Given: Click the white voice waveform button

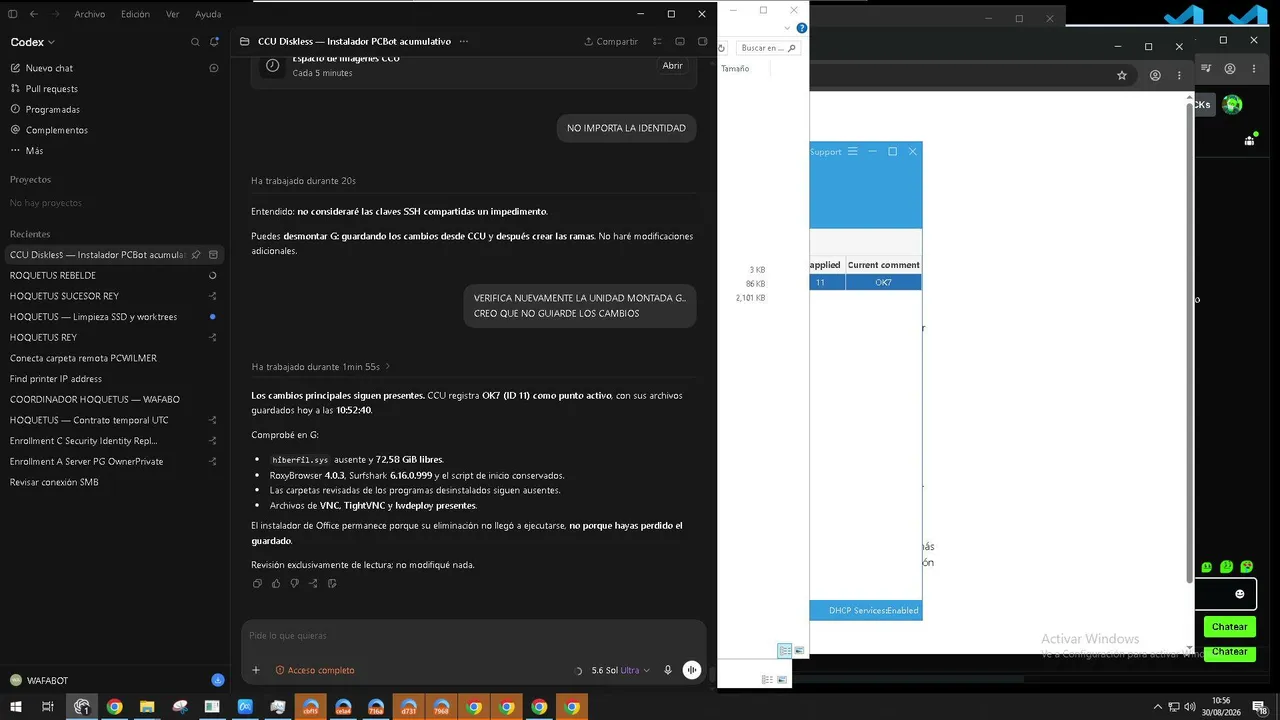Looking at the screenshot, I should (692, 670).
